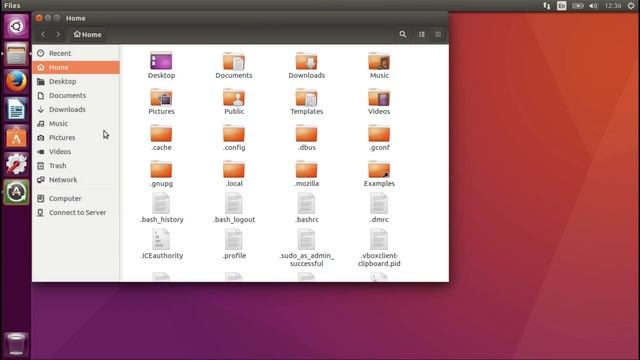Open the Pictures folder icon
Image resolution: width=640 pixels, height=360 pixels.
pyautogui.click(x=161, y=98)
